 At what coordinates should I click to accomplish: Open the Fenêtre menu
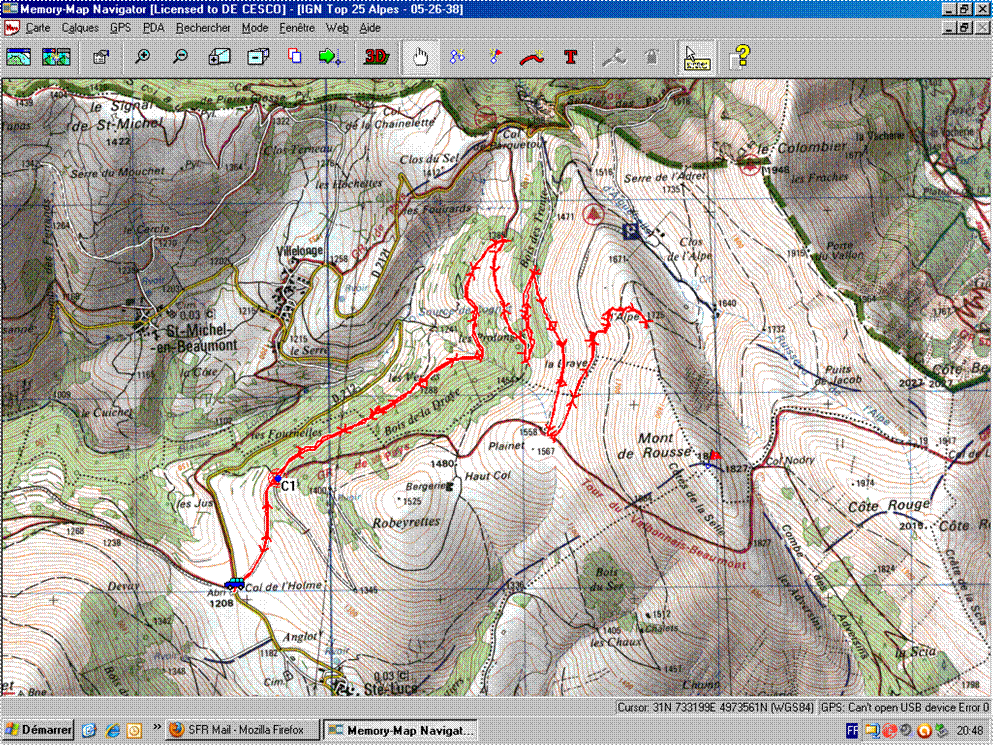click(297, 28)
